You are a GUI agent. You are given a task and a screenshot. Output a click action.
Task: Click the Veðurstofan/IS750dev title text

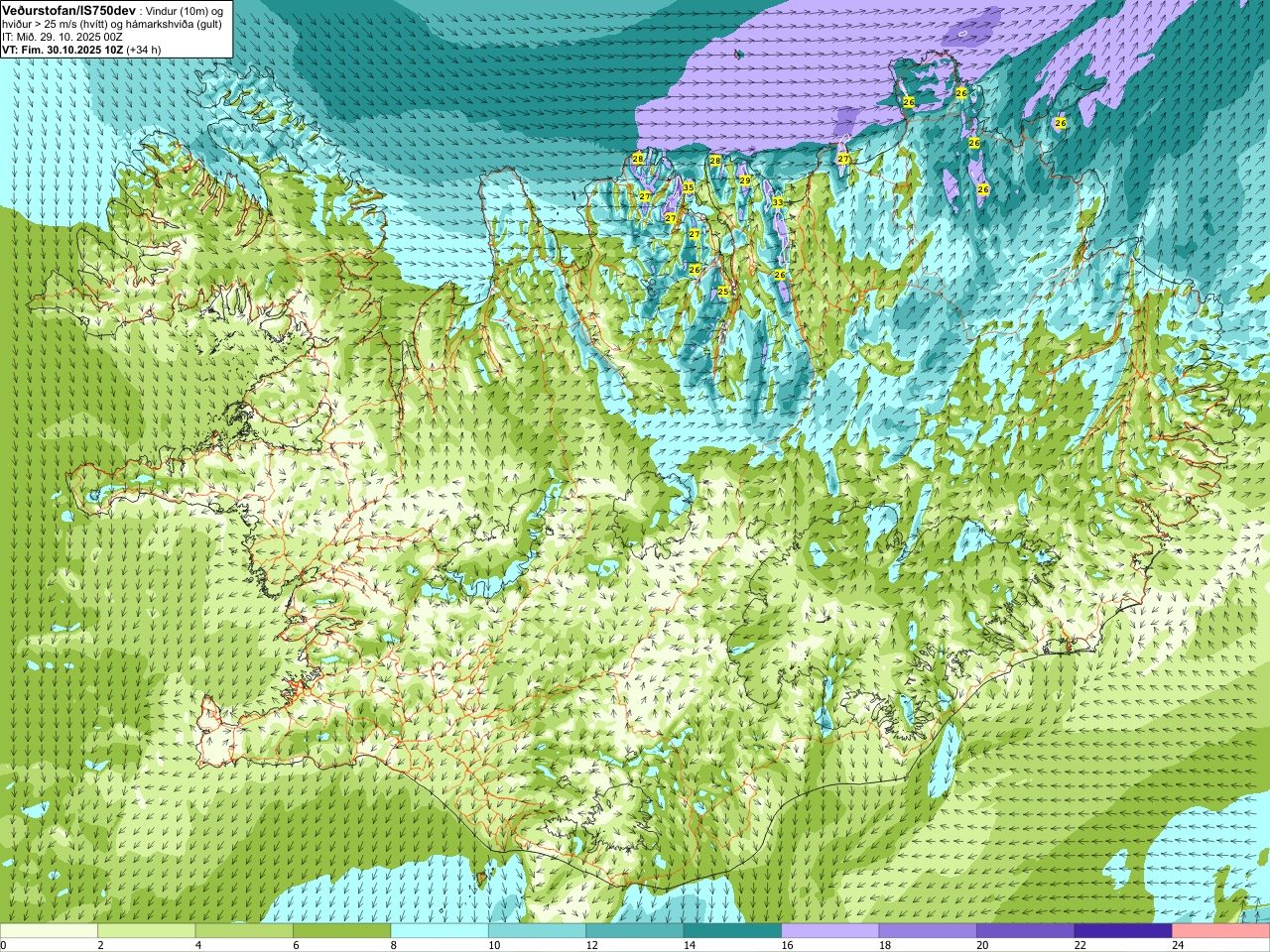coord(69,9)
